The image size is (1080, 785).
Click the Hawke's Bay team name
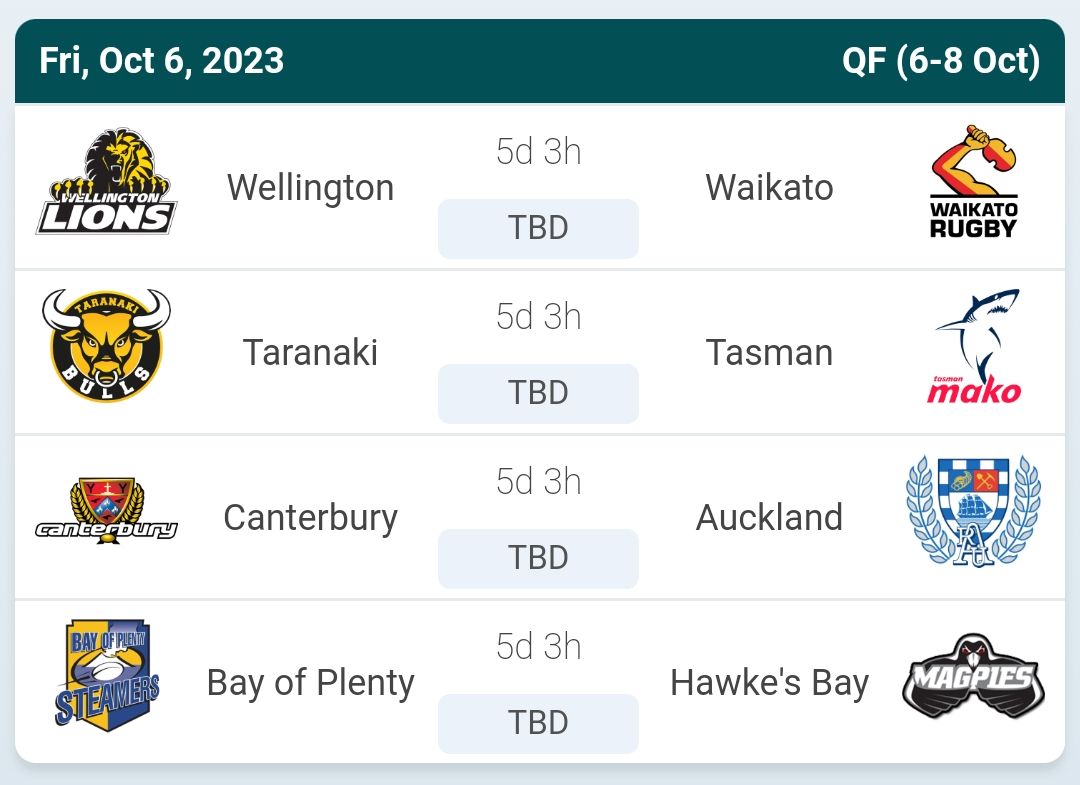coord(769,682)
